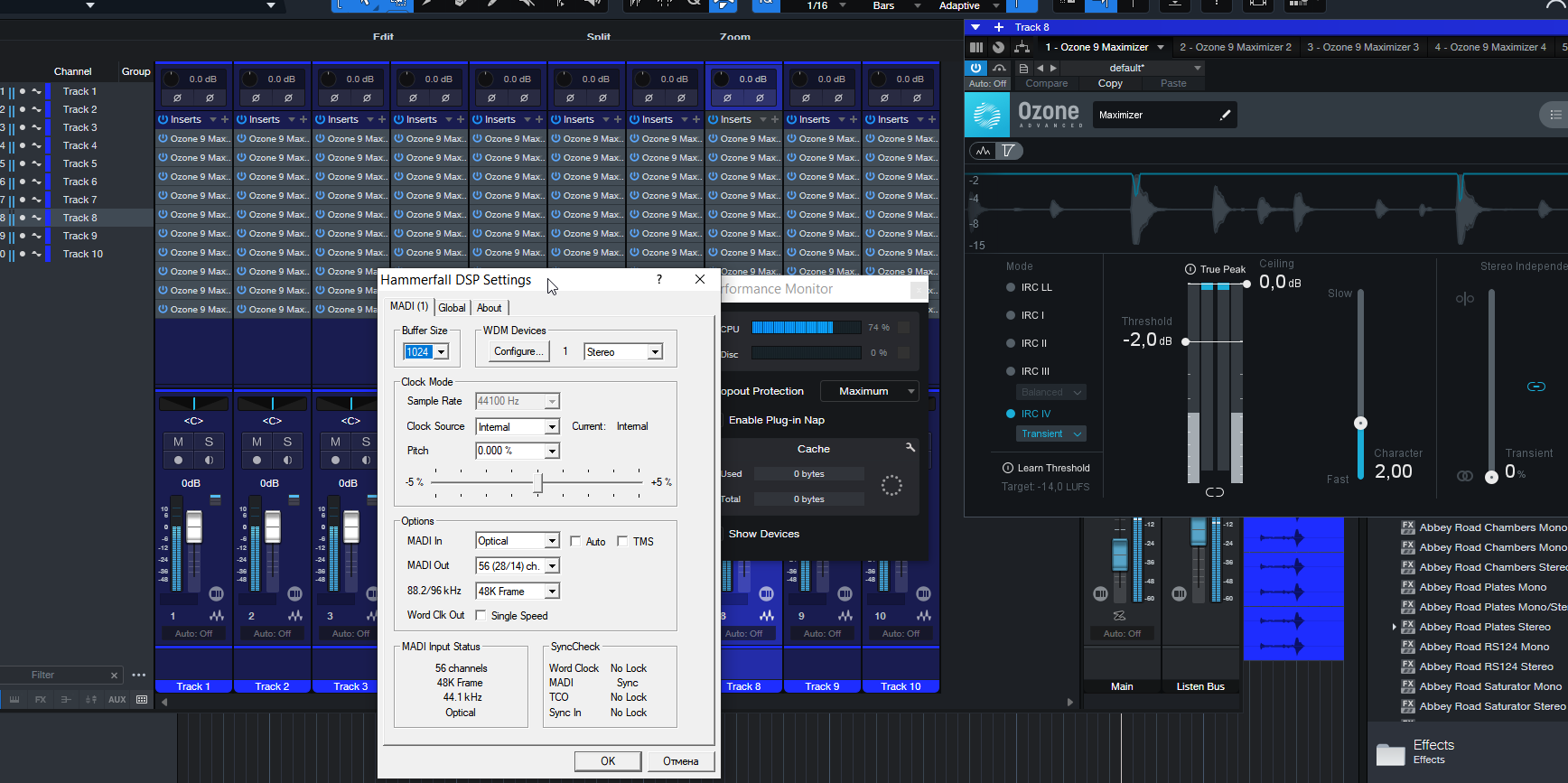Show FX channels using the FX filter button
Image resolution: width=1568 pixels, height=783 pixels.
pos(41,700)
